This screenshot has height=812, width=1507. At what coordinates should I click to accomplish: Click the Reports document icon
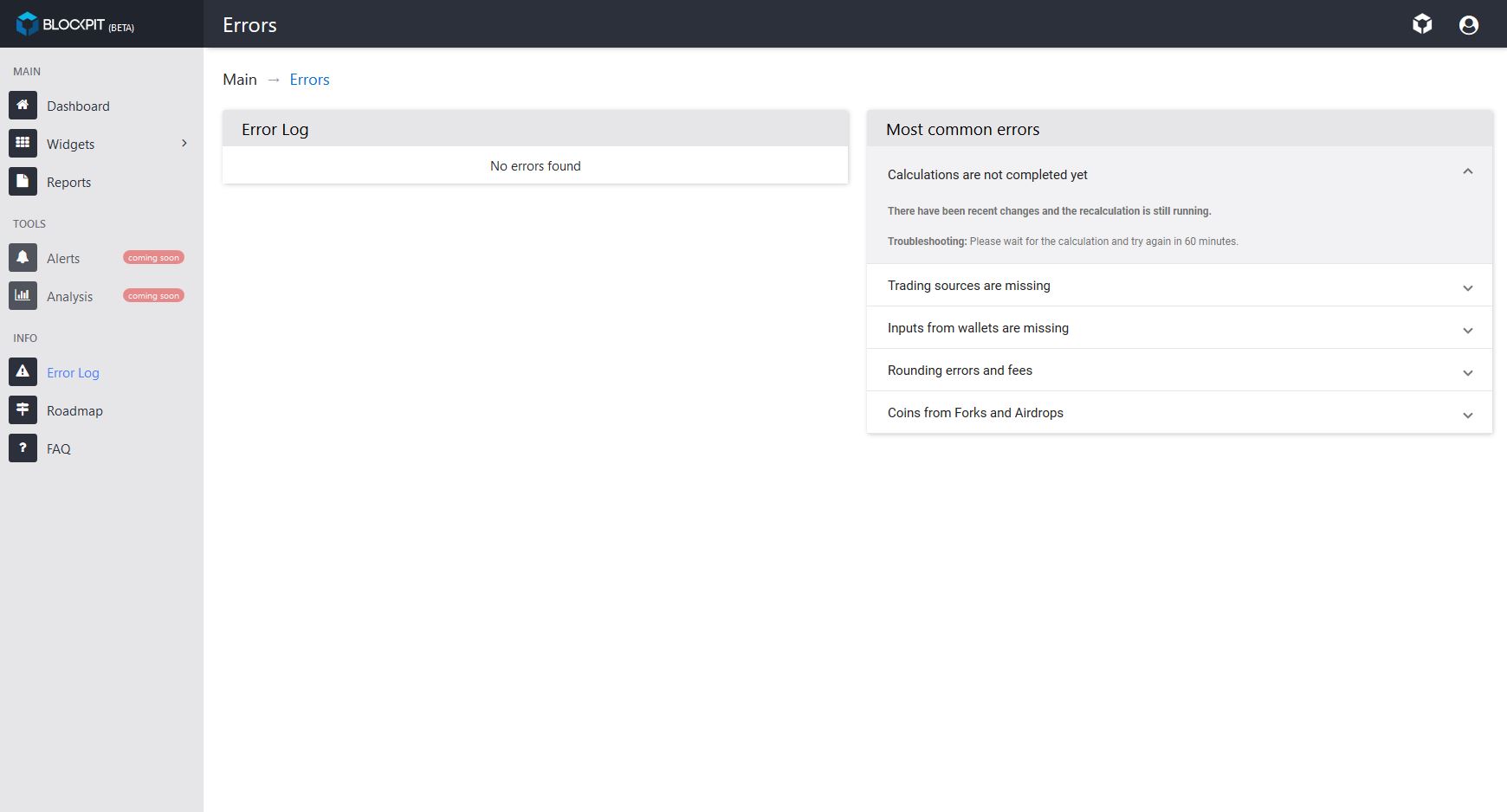23,182
